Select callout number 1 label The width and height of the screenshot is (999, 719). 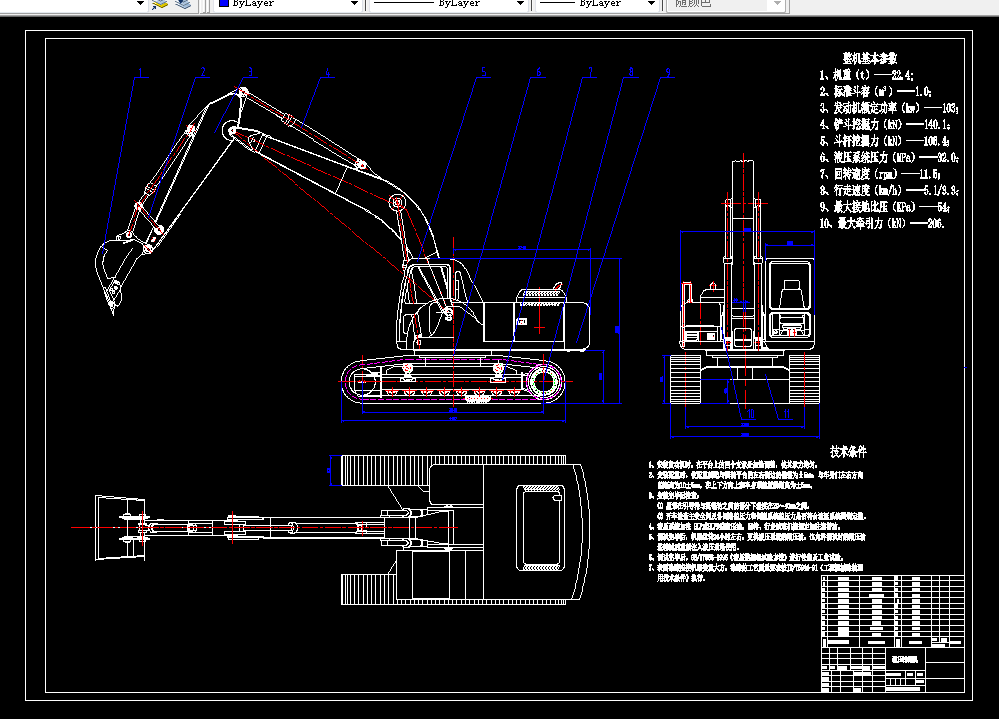coord(141,73)
